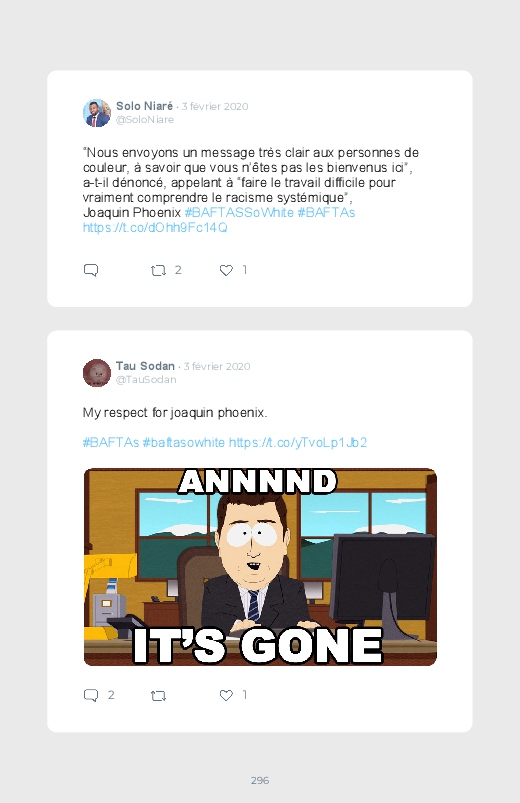Open the #BAFTASSoWhite hashtag link
This screenshot has height=803, width=520.
(239, 213)
